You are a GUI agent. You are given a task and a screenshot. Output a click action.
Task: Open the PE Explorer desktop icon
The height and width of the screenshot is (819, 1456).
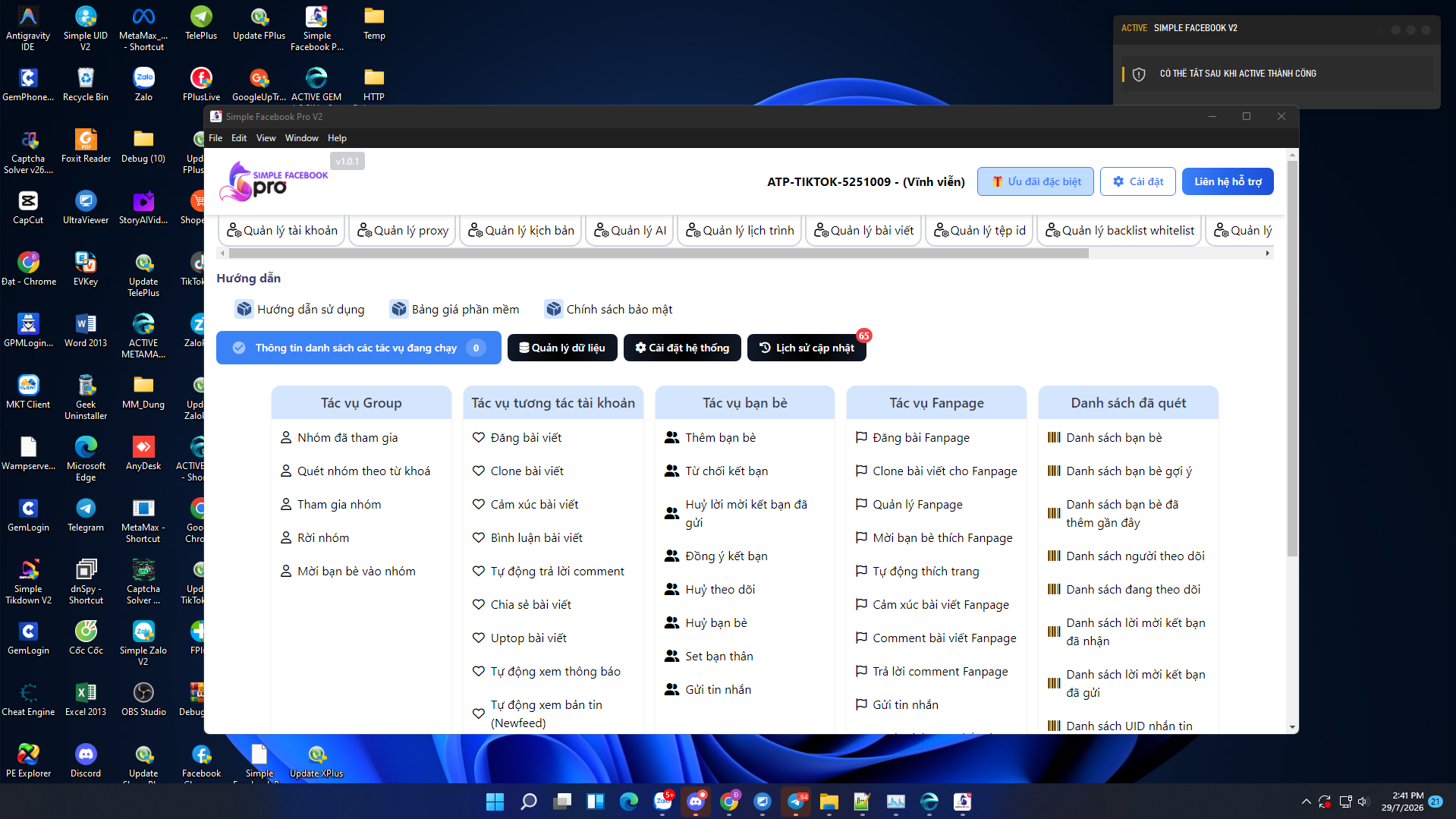coord(28,761)
